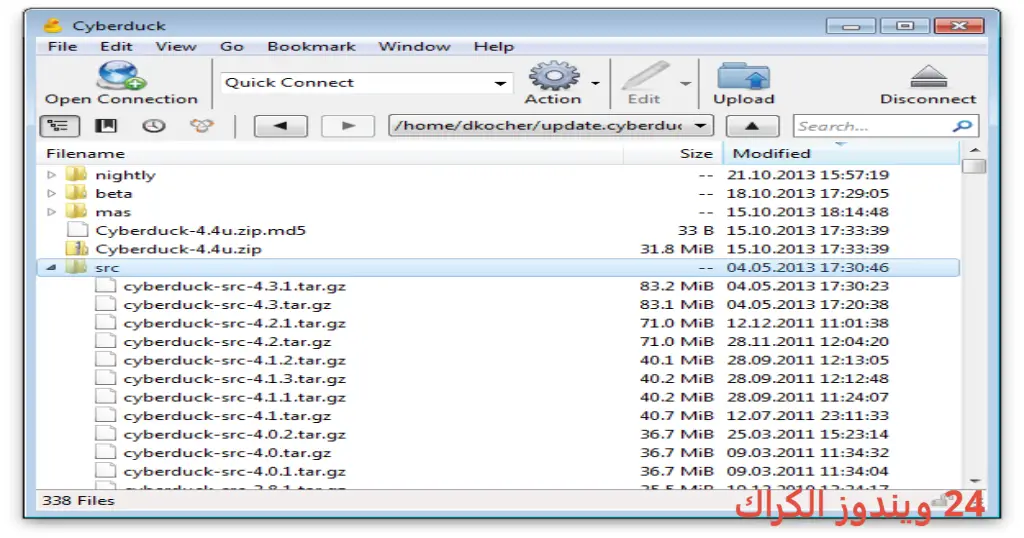Select cyberduck-src-4.0.2.tar.gz file name
This screenshot has width=1024, height=538.
click(234, 434)
